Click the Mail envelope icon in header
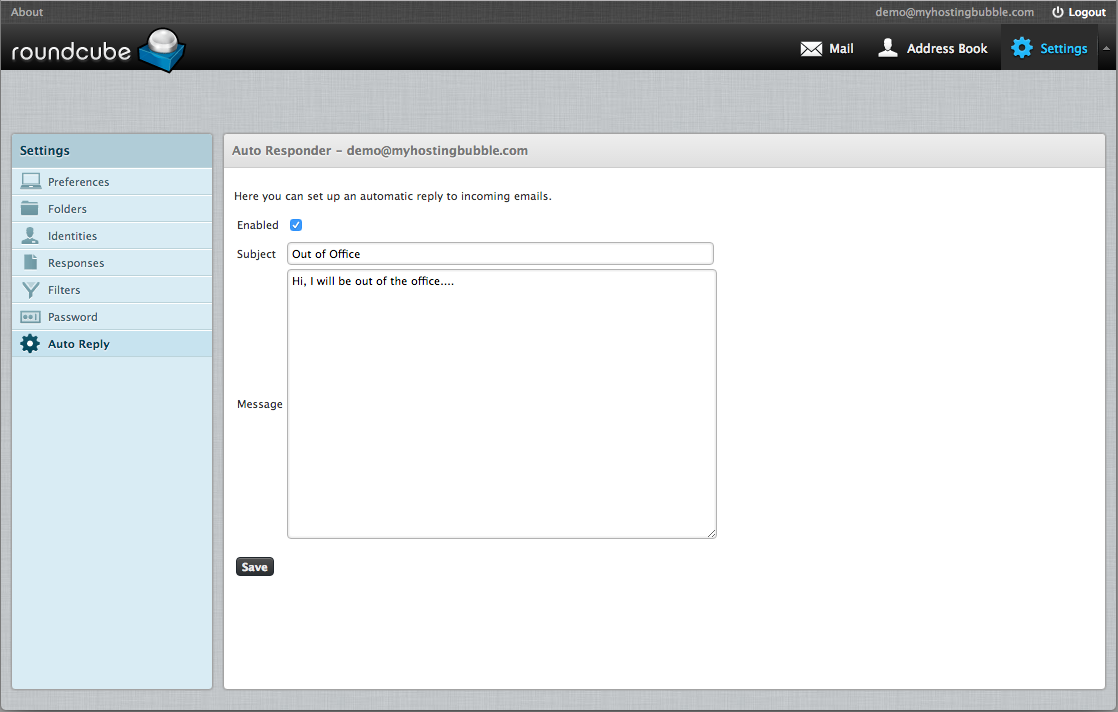The height and width of the screenshot is (712, 1118). [x=811, y=49]
